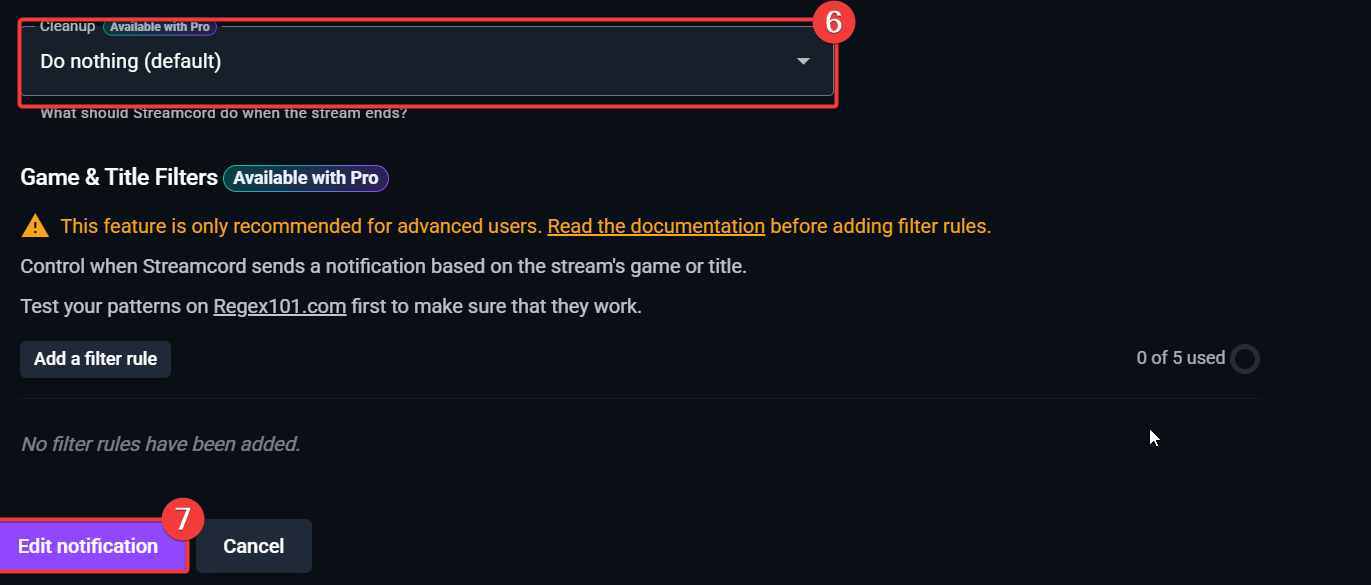This screenshot has width=1371, height=585.
Task: Click the red step 7 marker badge
Action: [x=182, y=519]
